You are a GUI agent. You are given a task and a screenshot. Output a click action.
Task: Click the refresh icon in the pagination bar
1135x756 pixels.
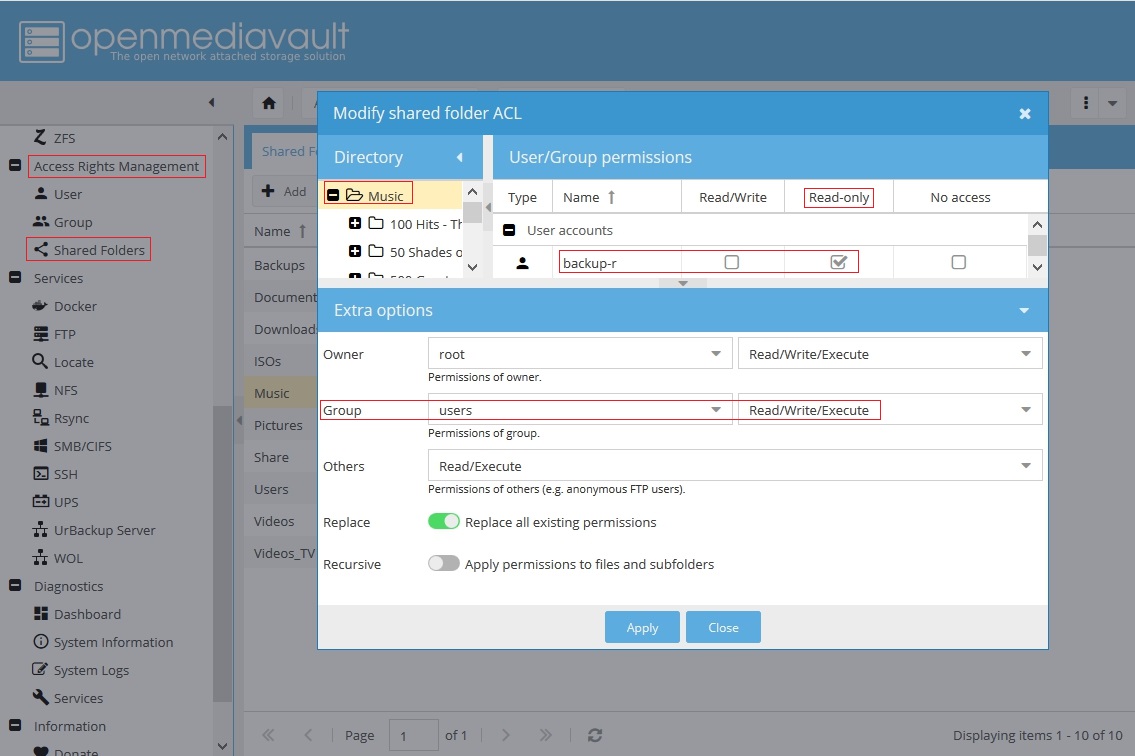595,735
